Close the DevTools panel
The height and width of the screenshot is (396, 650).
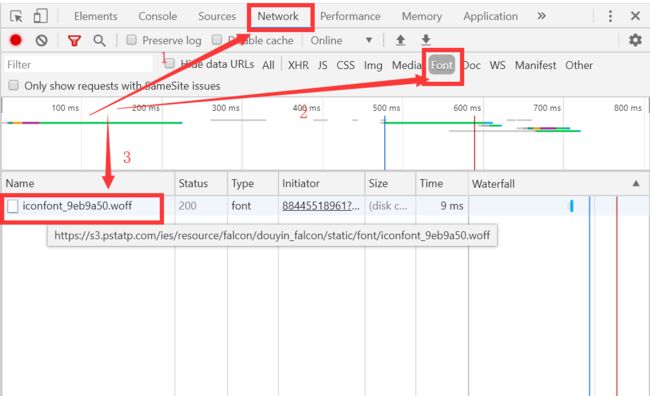click(x=635, y=16)
